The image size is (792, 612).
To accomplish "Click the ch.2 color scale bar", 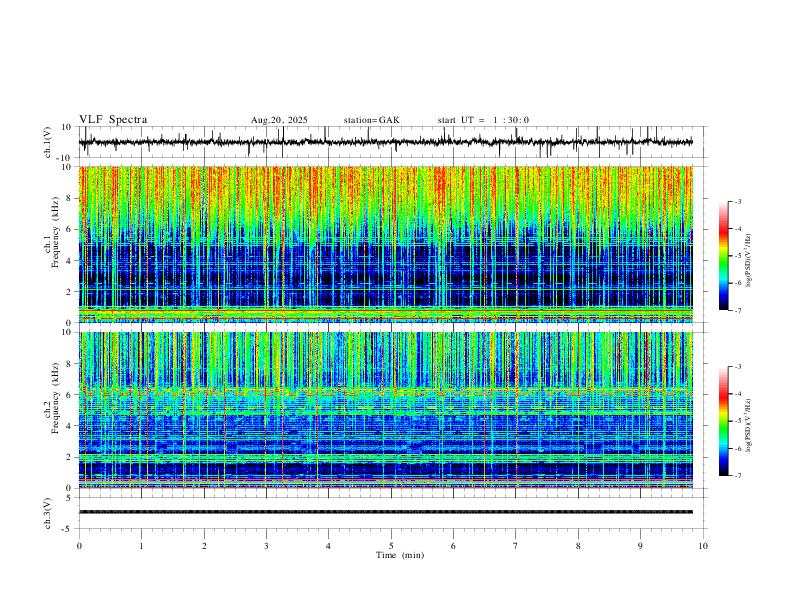I will pyautogui.click(x=724, y=421).
